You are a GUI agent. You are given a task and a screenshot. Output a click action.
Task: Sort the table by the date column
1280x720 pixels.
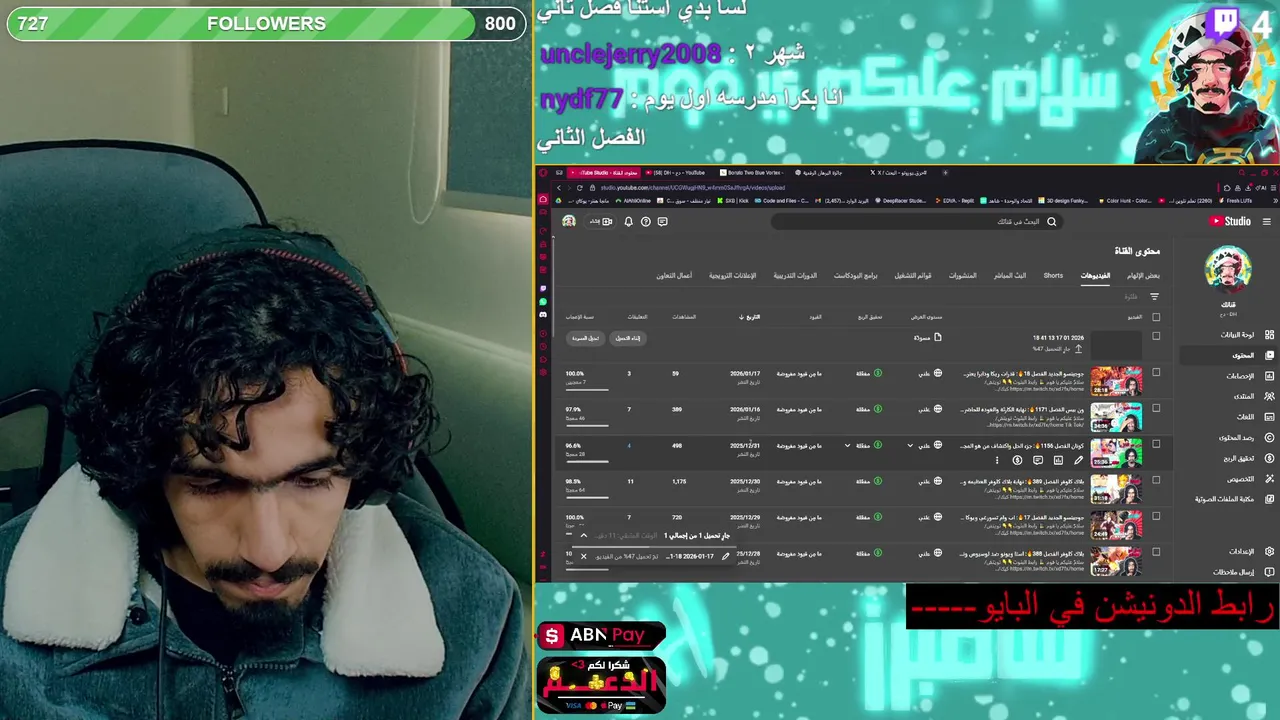pos(749,317)
